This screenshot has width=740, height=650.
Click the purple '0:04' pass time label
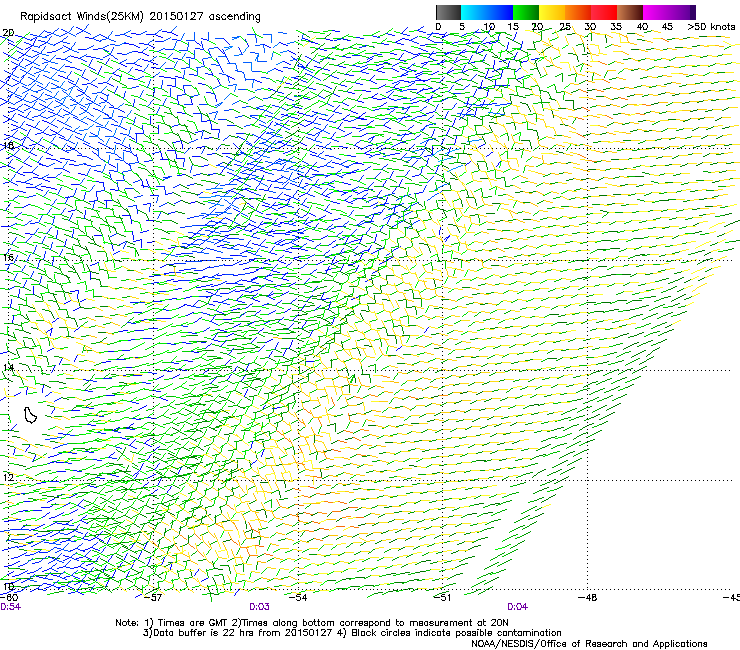[517, 607]
